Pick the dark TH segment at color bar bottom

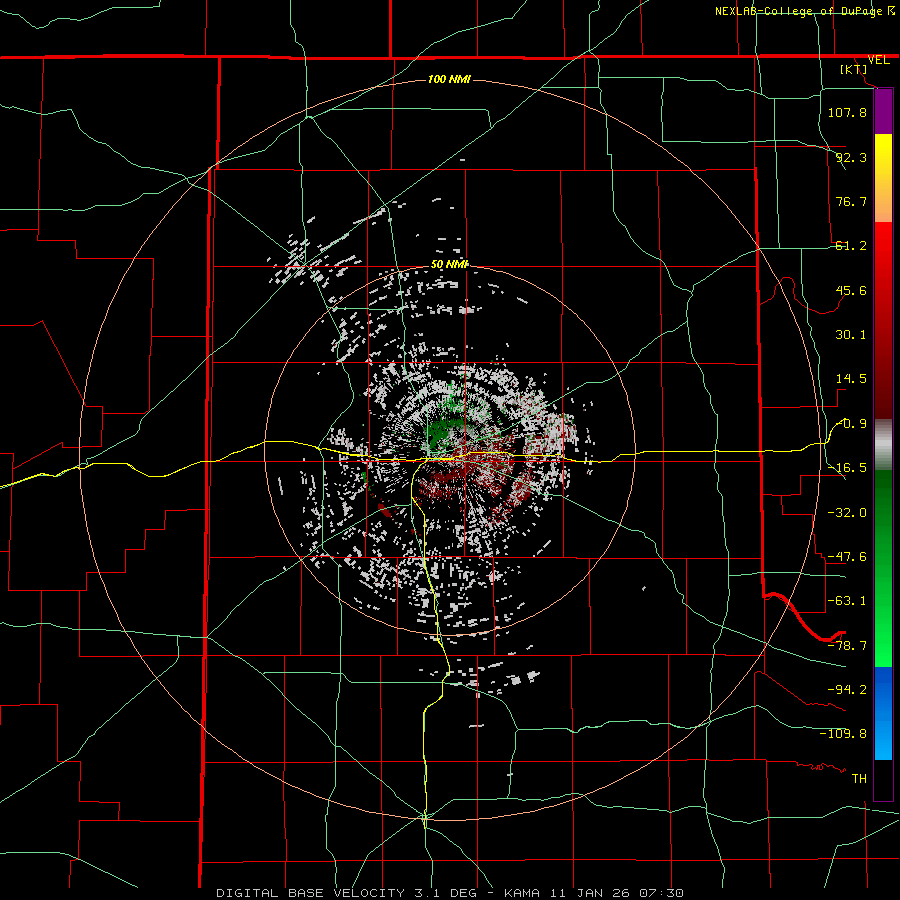883,779
